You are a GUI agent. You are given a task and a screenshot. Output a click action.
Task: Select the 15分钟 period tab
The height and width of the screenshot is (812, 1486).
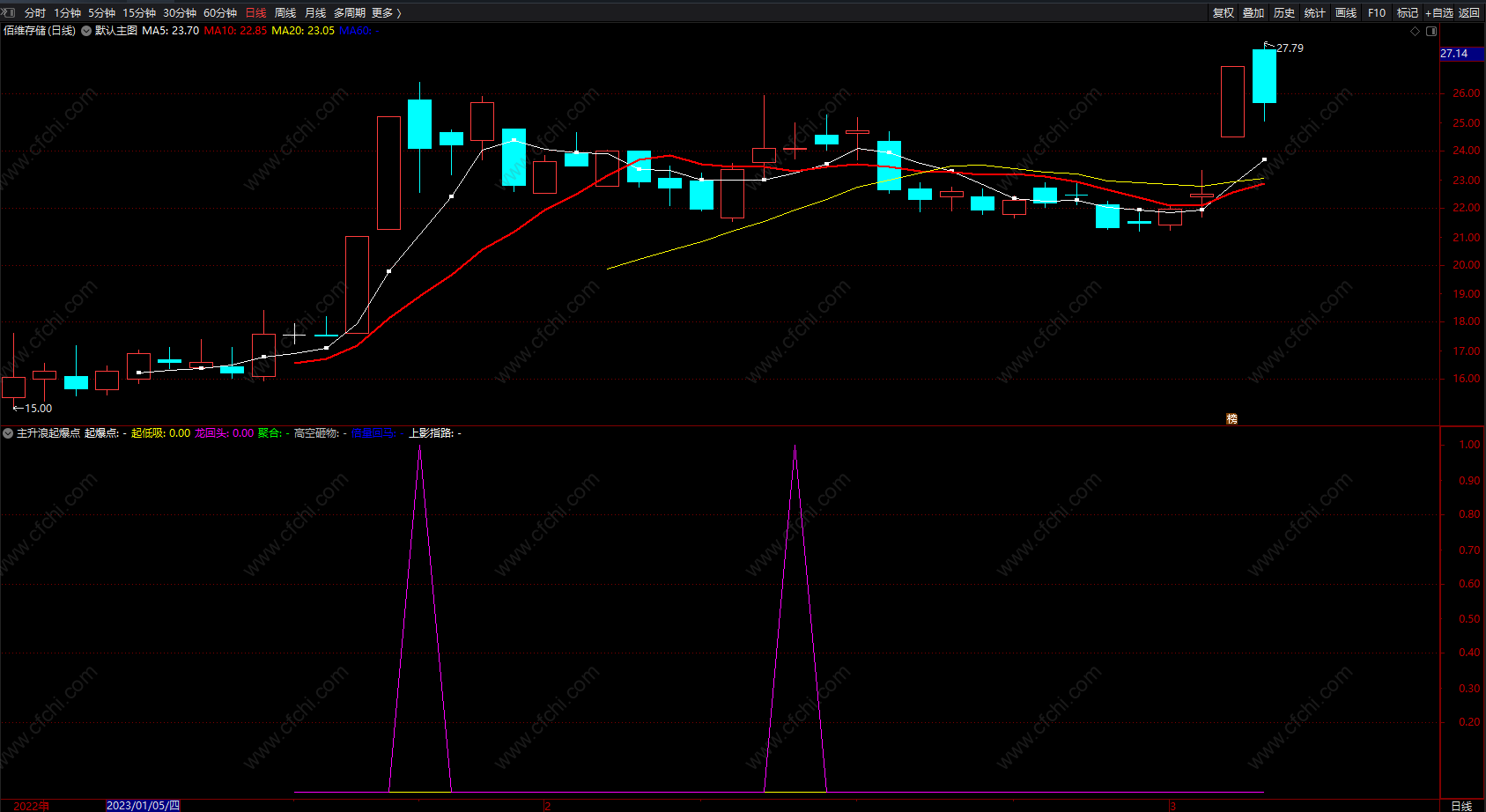pyautogui.click(x=139, y=12)
